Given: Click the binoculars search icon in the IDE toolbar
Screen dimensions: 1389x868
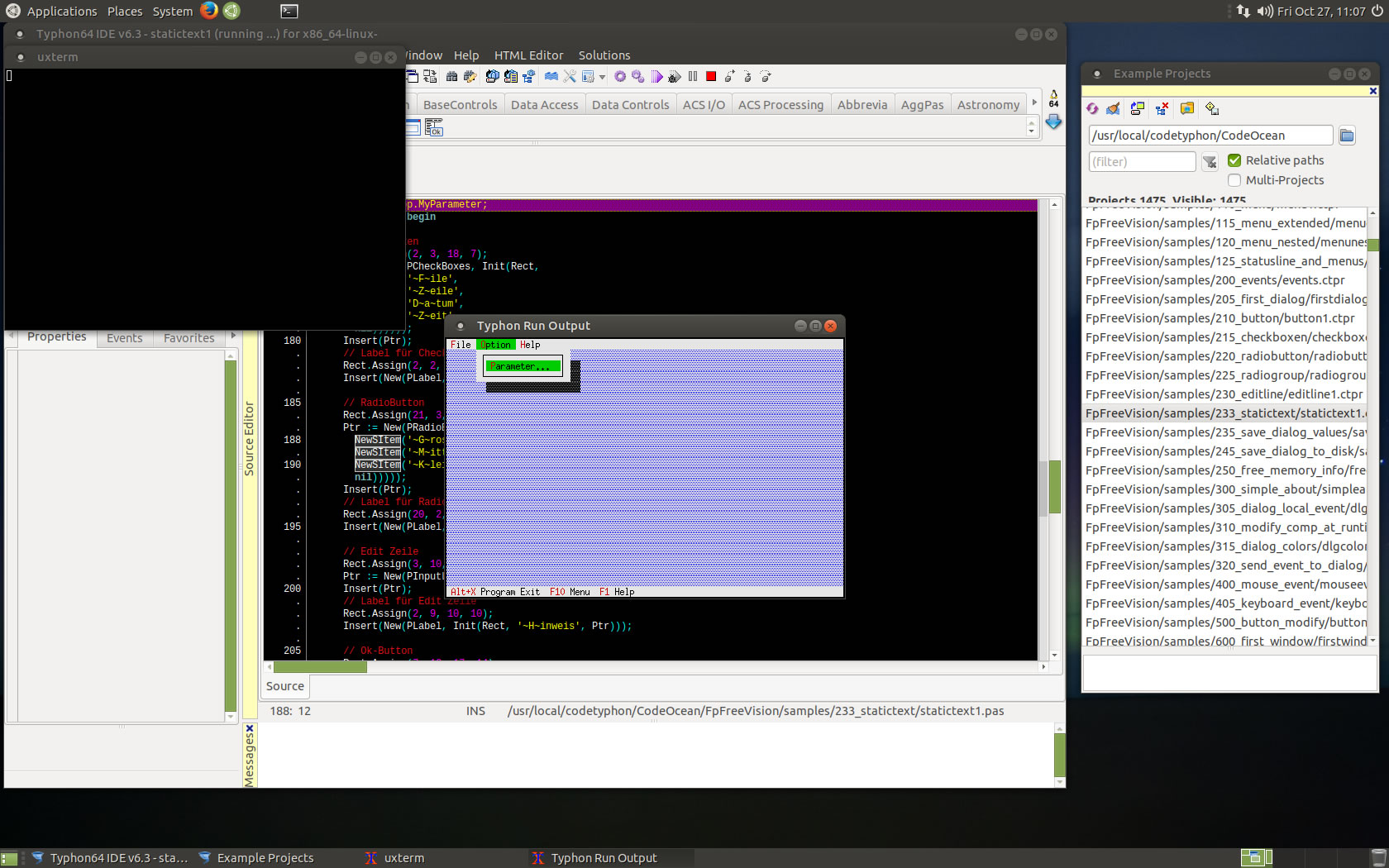Looking at the screenshot, I should click(451, 76).
